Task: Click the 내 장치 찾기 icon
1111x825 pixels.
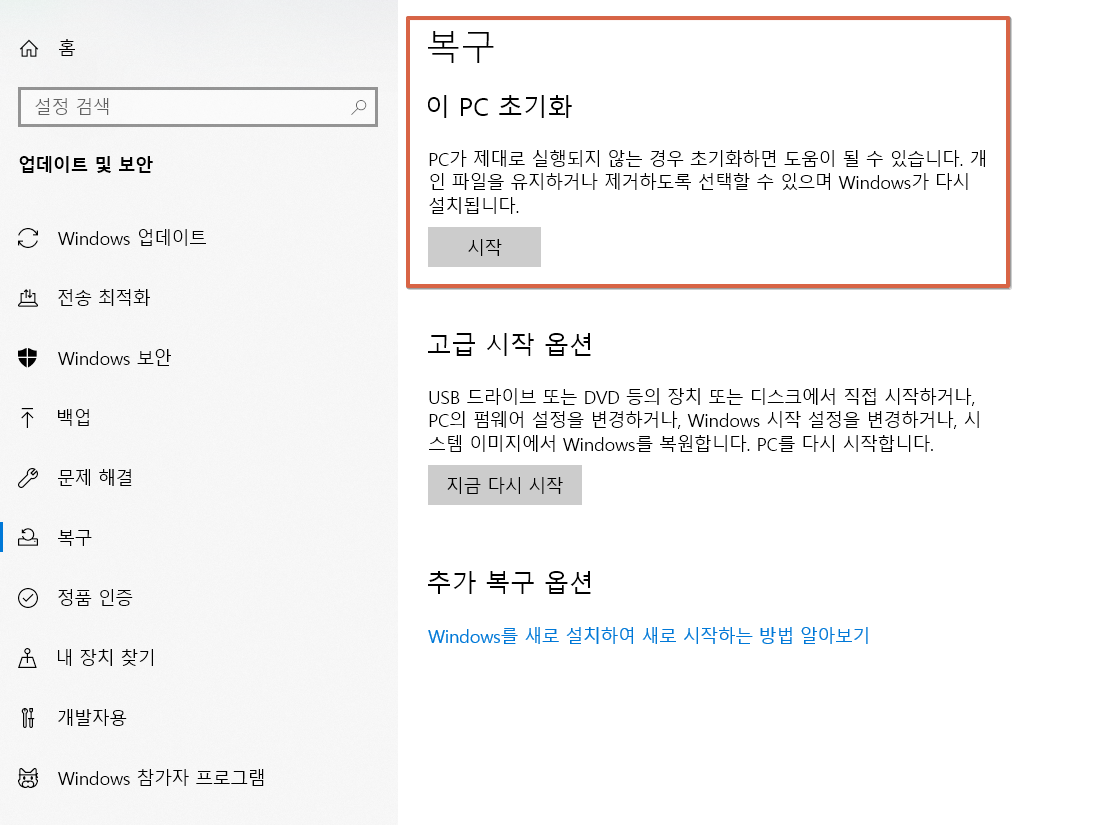Action: [x=28, y=658]
